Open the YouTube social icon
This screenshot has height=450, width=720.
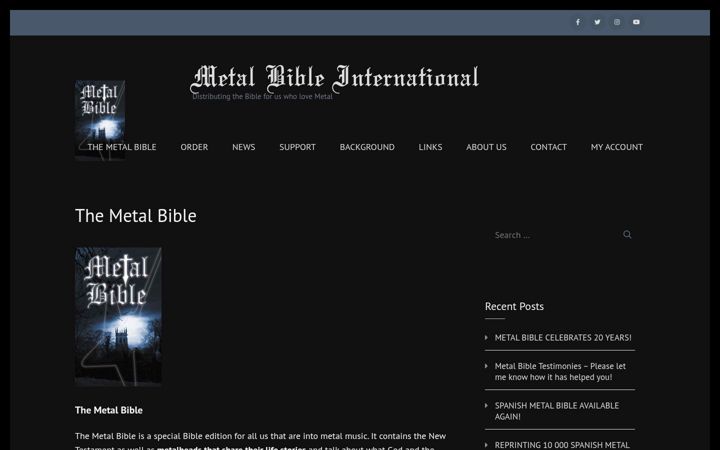tap(636, 22)
